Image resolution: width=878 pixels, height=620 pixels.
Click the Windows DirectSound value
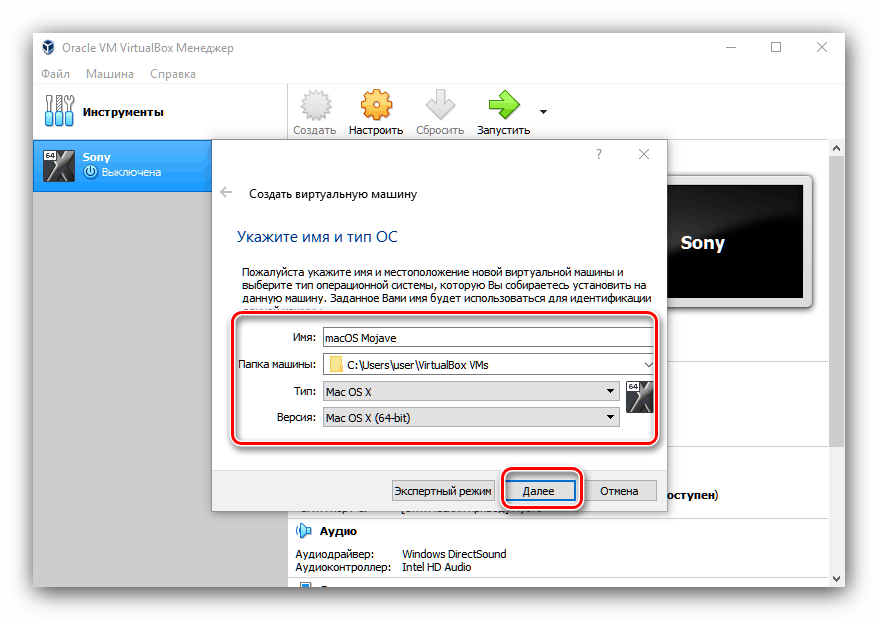click(454, 554)
